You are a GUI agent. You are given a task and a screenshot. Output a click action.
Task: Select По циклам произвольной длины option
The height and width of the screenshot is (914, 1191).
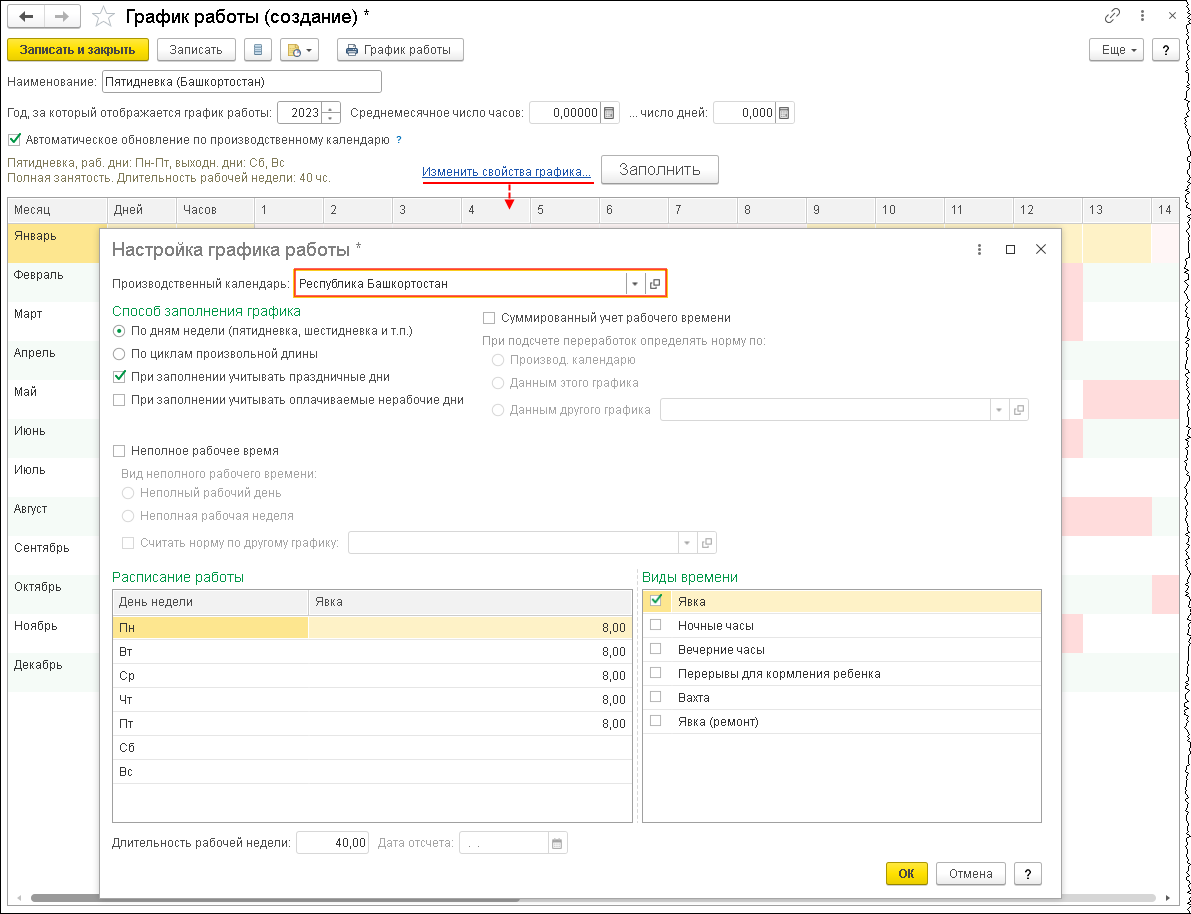point(118,354)
